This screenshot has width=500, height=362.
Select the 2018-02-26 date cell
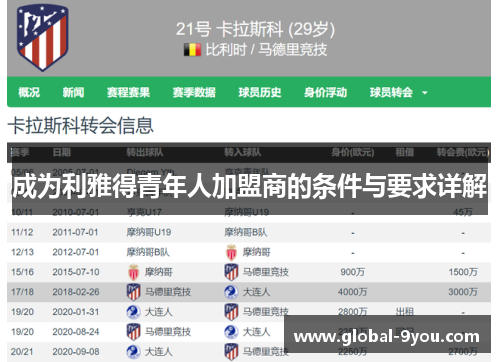(76, 292)
